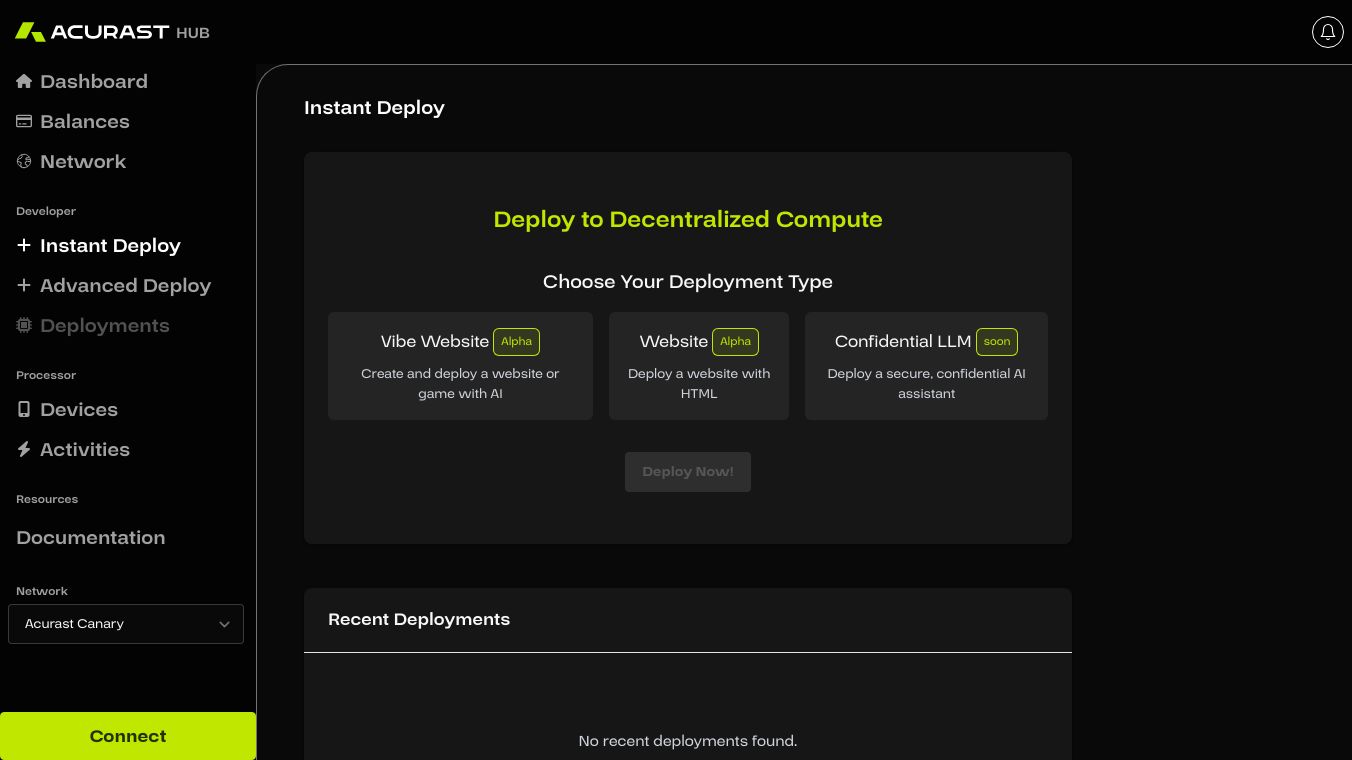The width and height of the screenshot is (1352, 760).
Task: Click the plus icon beside Instant Deploy
Action: (x=24, y=245)
